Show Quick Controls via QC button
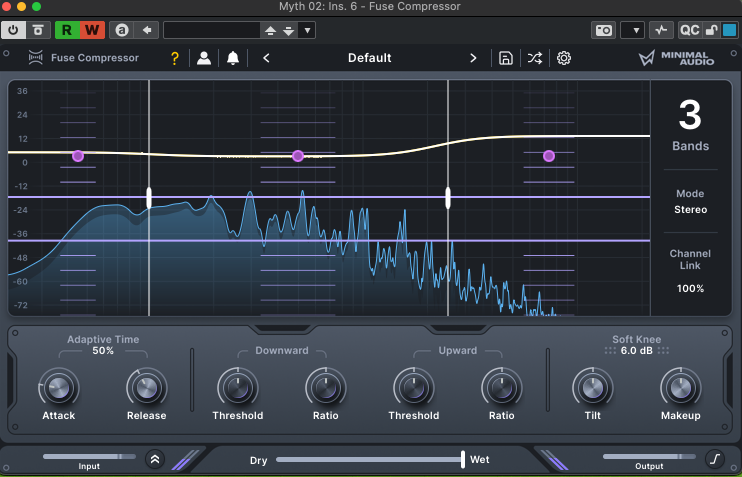Screen dimensions: 742x477 (x=689, y=30)
